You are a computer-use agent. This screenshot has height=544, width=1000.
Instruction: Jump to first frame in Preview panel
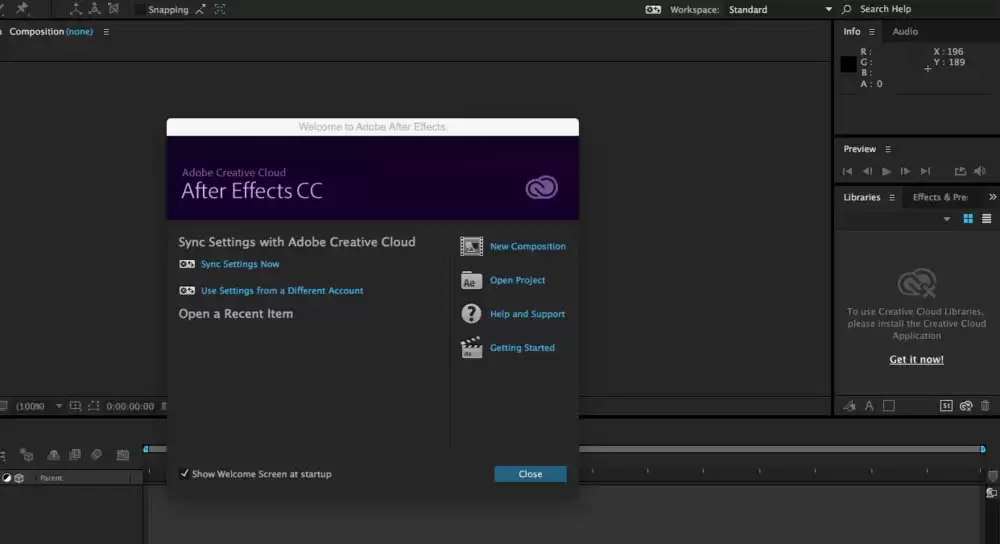(x=848, y=172)
